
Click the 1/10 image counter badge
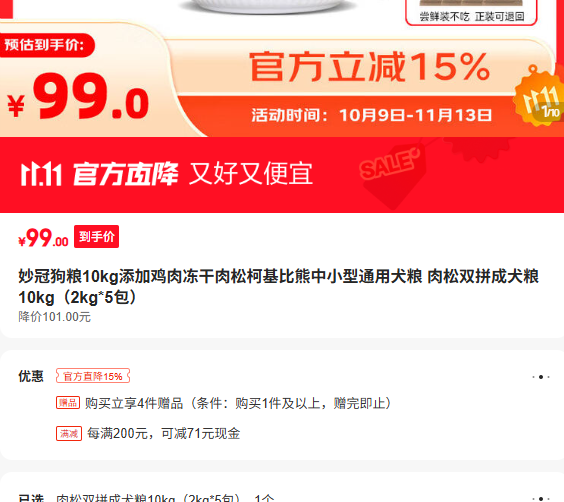tap(549, 112)
